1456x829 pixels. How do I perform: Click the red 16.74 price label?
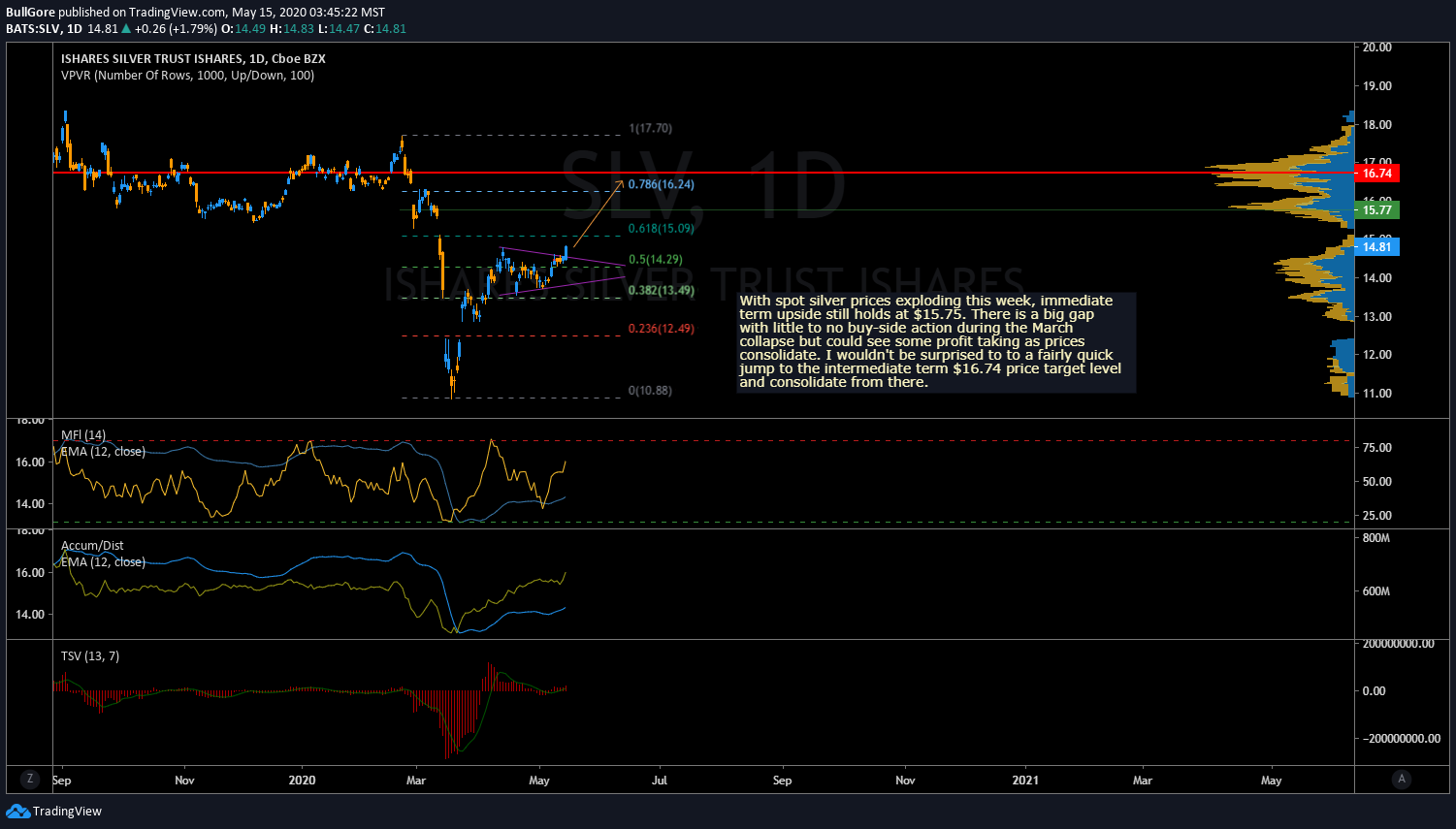1376,174
